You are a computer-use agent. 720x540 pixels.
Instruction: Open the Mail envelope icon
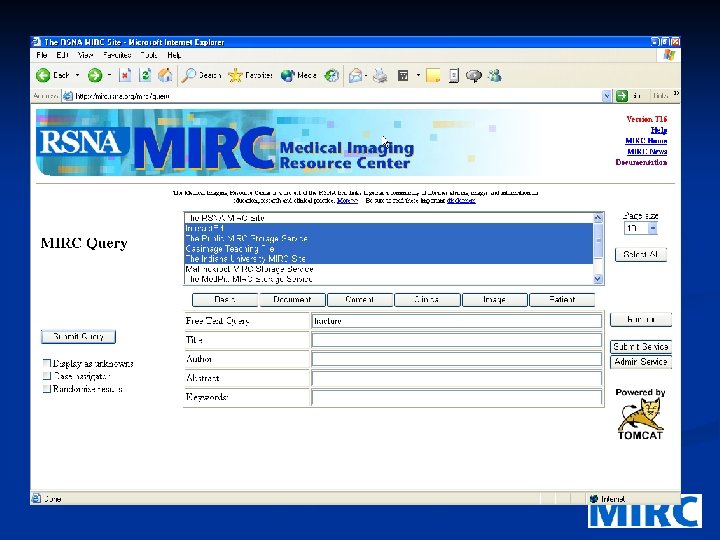(x=355, y=75)
